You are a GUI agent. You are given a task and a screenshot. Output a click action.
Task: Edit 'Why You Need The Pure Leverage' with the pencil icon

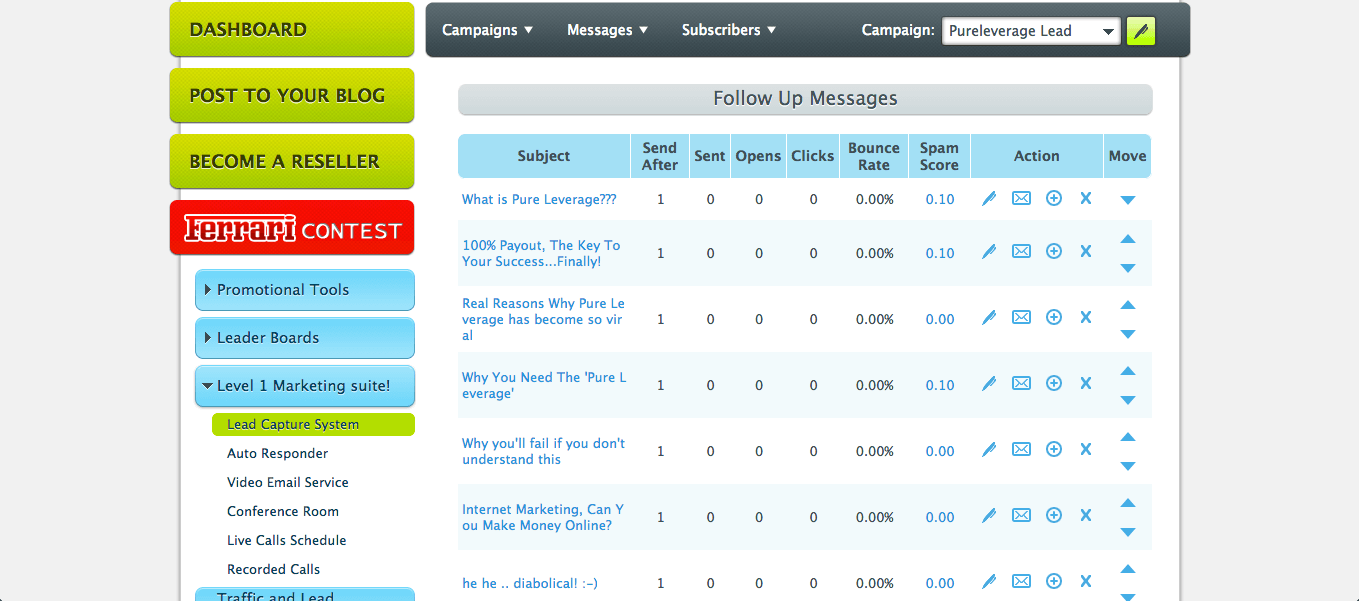[x=989, y=384]
